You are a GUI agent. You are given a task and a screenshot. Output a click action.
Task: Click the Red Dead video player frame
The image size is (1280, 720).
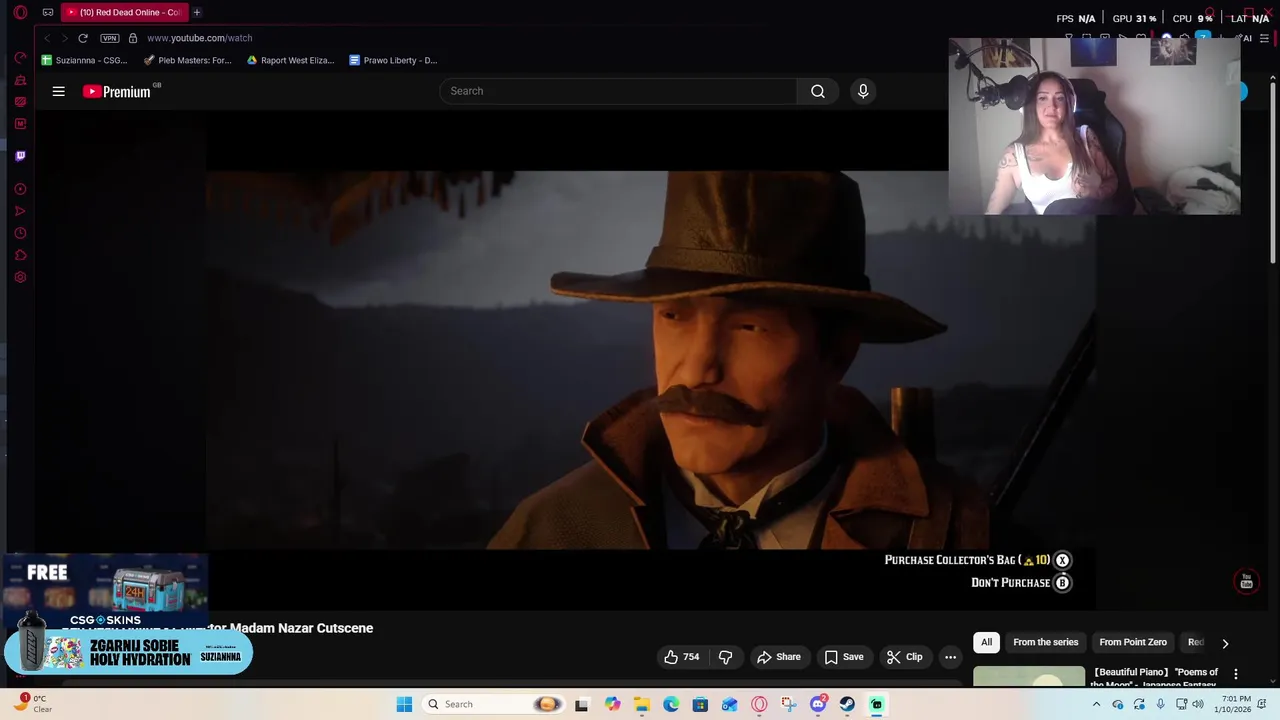[x=651, y=359]
